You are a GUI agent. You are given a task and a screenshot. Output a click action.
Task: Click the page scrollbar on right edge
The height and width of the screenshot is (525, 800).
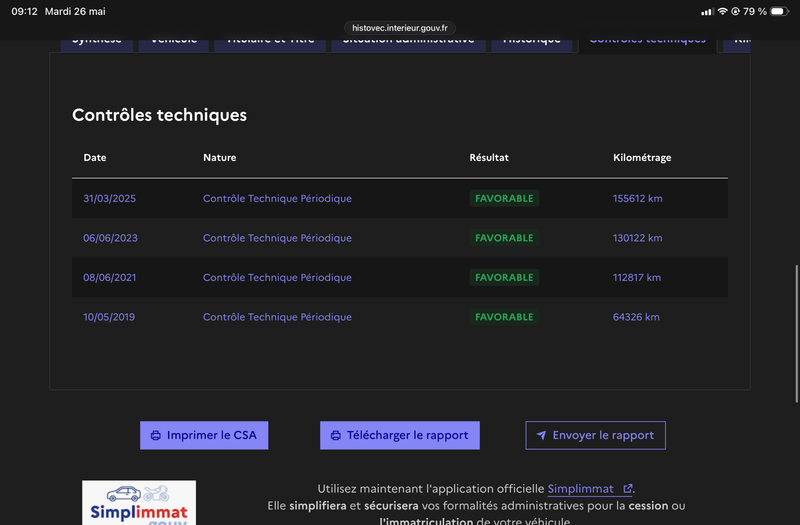click(x=796, y=334)
